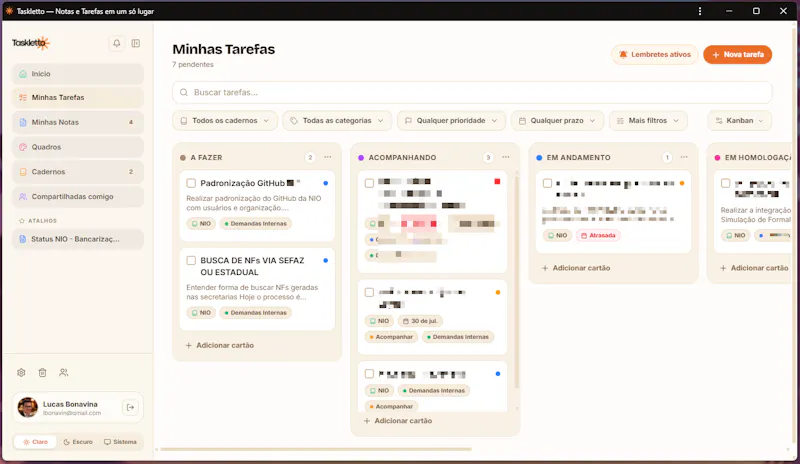
Task: Open the application three-dot menu in the title bar
Action: (700, 11)
